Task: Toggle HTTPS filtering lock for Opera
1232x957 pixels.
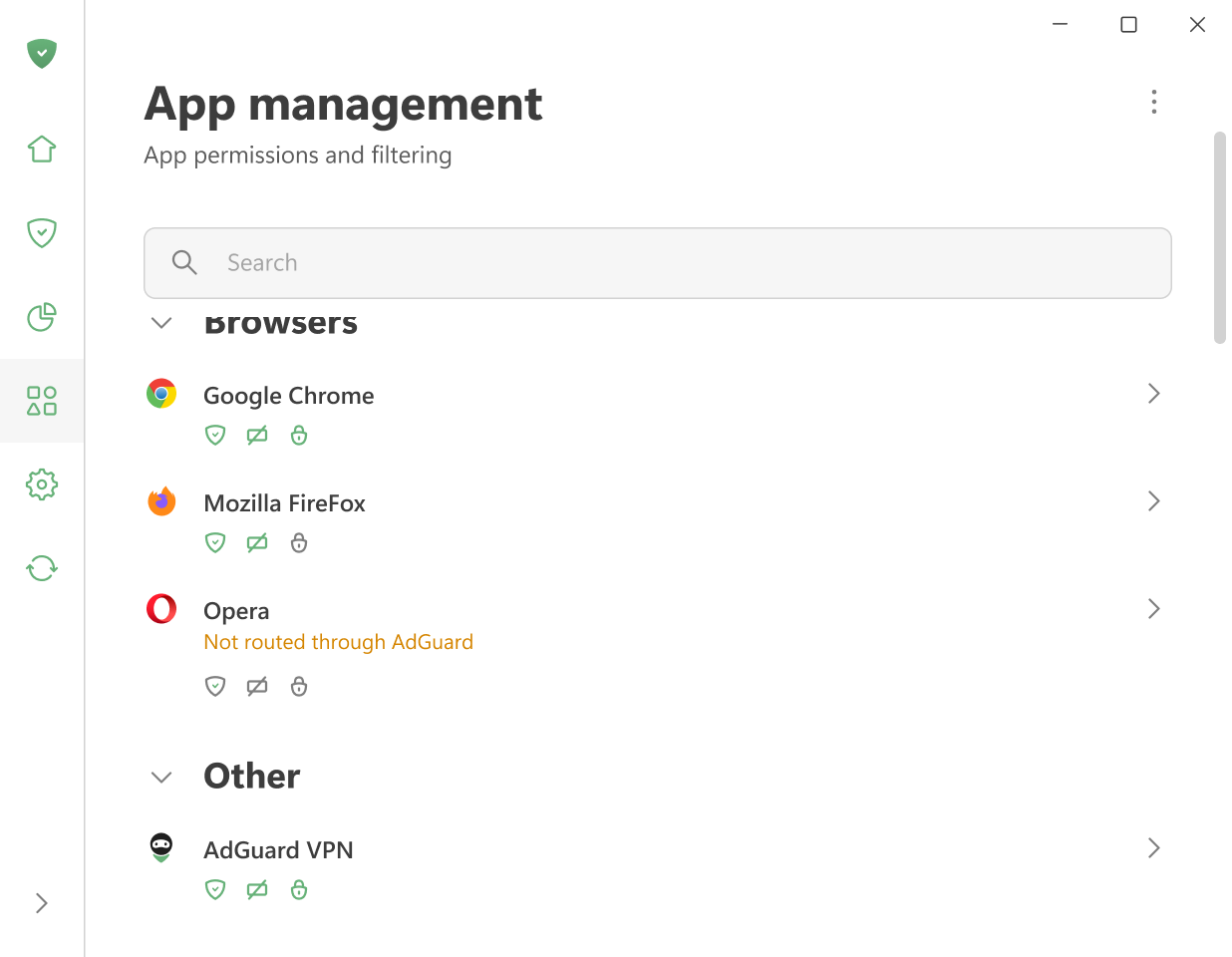Action: pos(299,686)
